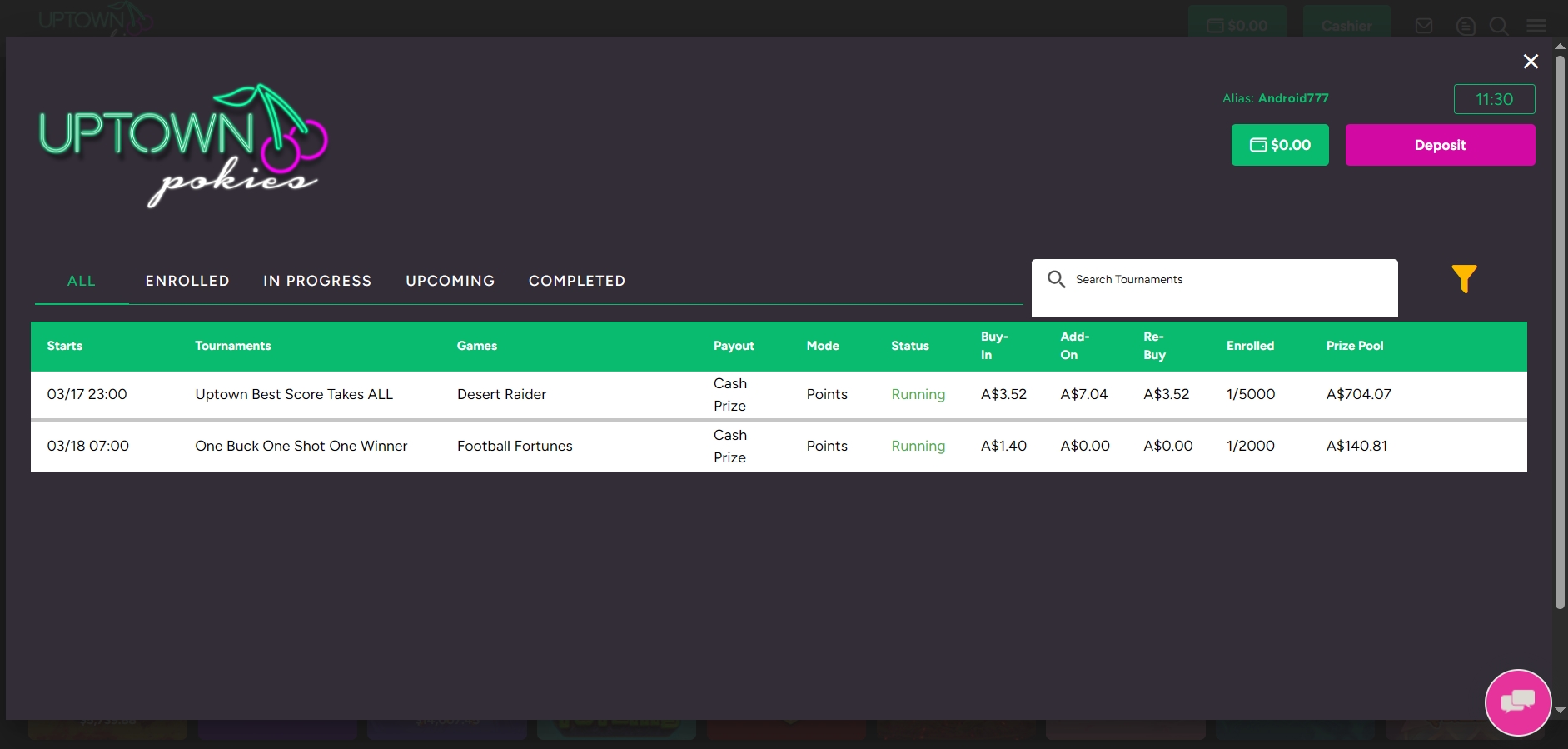Select the UPCOMING tab
This screenshot has width=1568, height=749.
(x=450, y=281)
